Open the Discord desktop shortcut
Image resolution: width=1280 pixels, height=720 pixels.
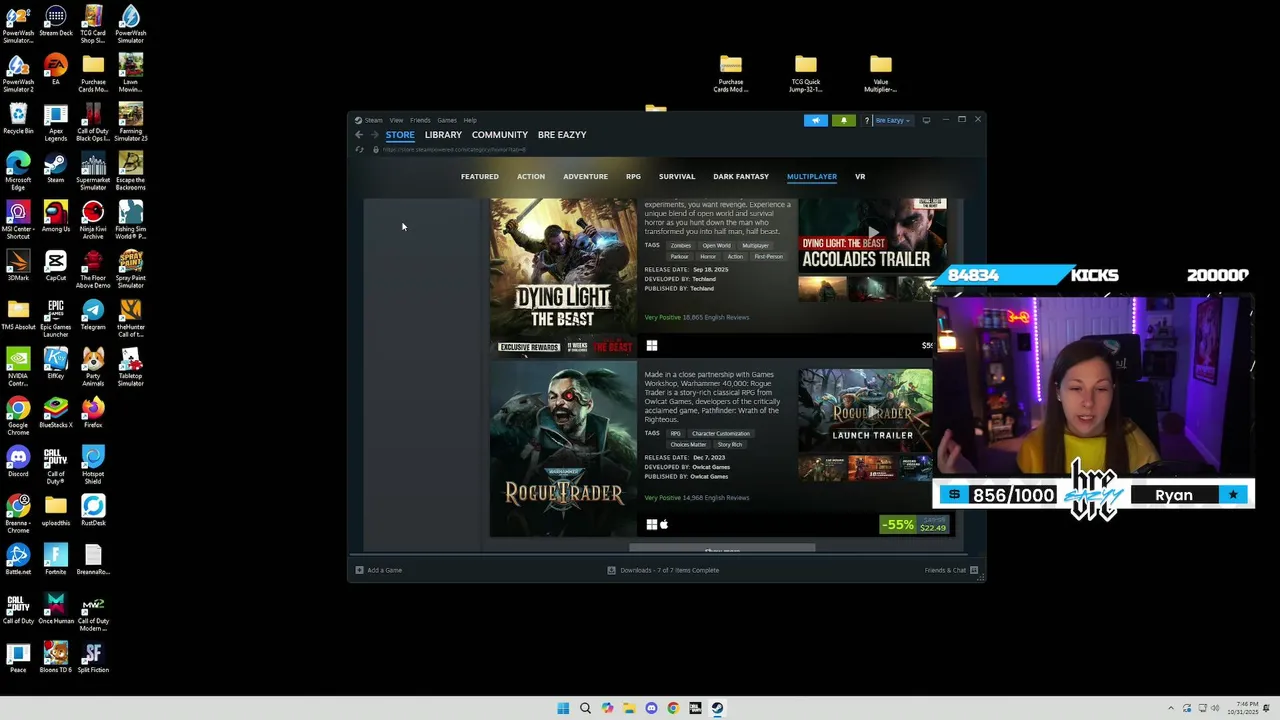(18, 461)
